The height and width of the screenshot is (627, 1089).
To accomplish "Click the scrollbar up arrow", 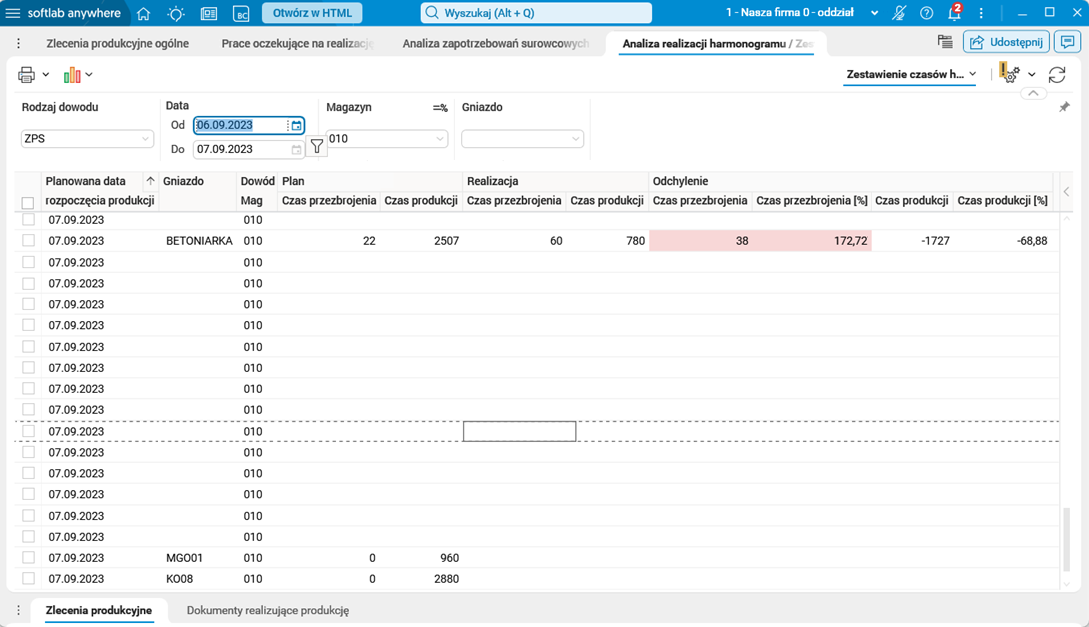I will [1067, 219].
